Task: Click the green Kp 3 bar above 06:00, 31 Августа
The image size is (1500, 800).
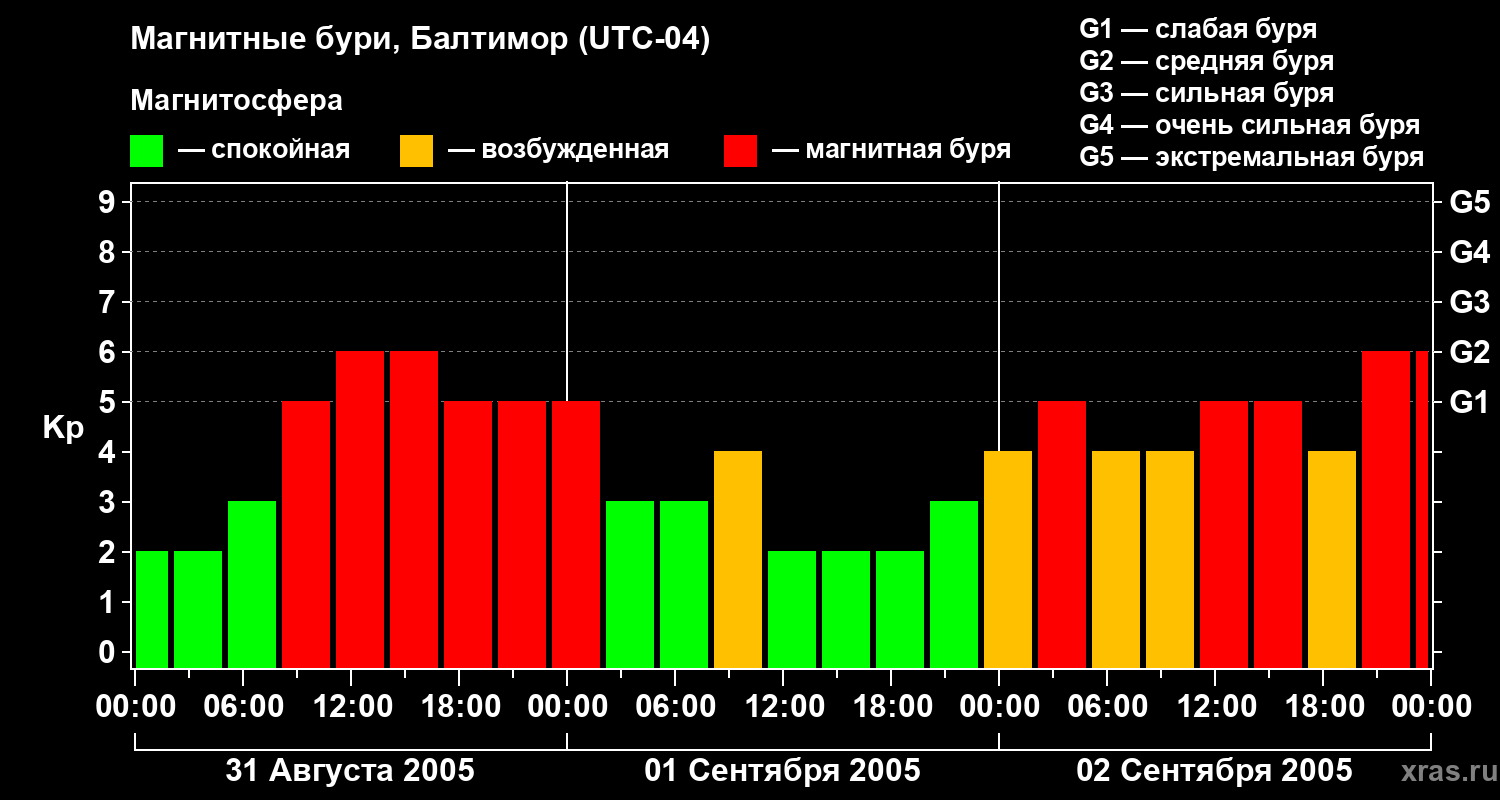Action: pyautogui.click(x=252, y=585)
